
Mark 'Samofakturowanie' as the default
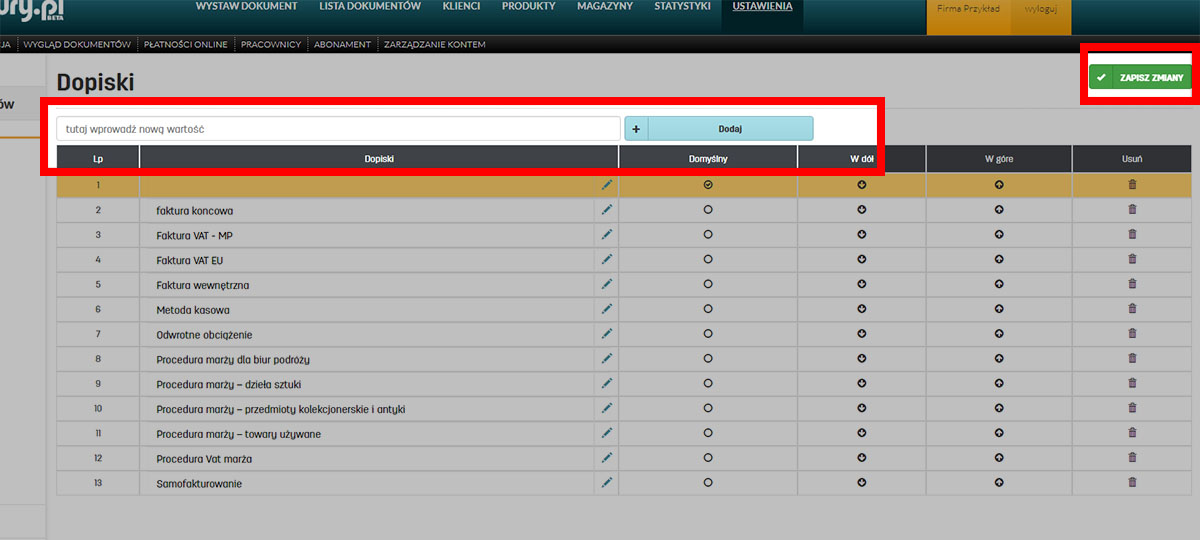coord(708,483)
